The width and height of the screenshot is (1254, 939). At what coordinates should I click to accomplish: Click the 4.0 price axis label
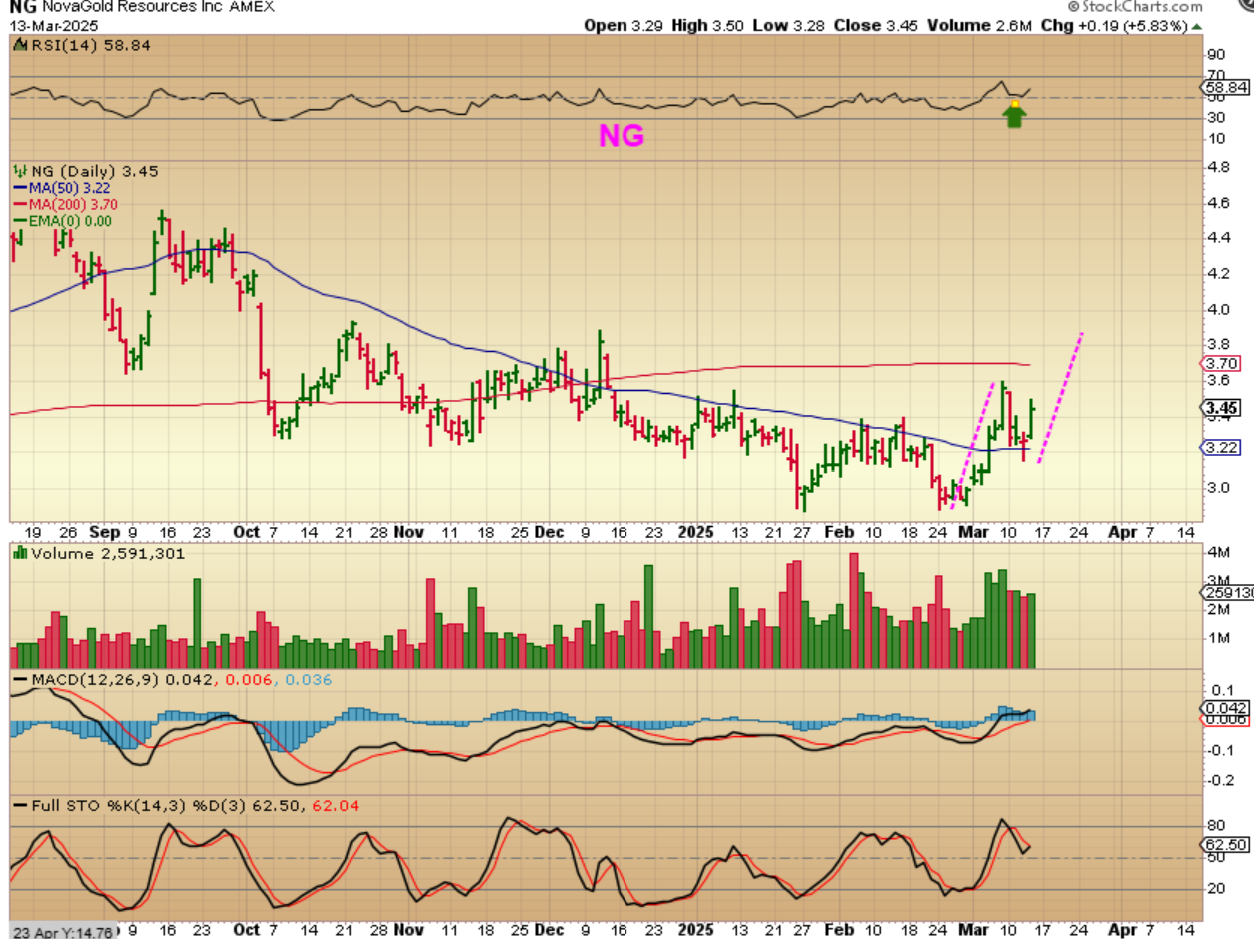[x=1218, y=309]
